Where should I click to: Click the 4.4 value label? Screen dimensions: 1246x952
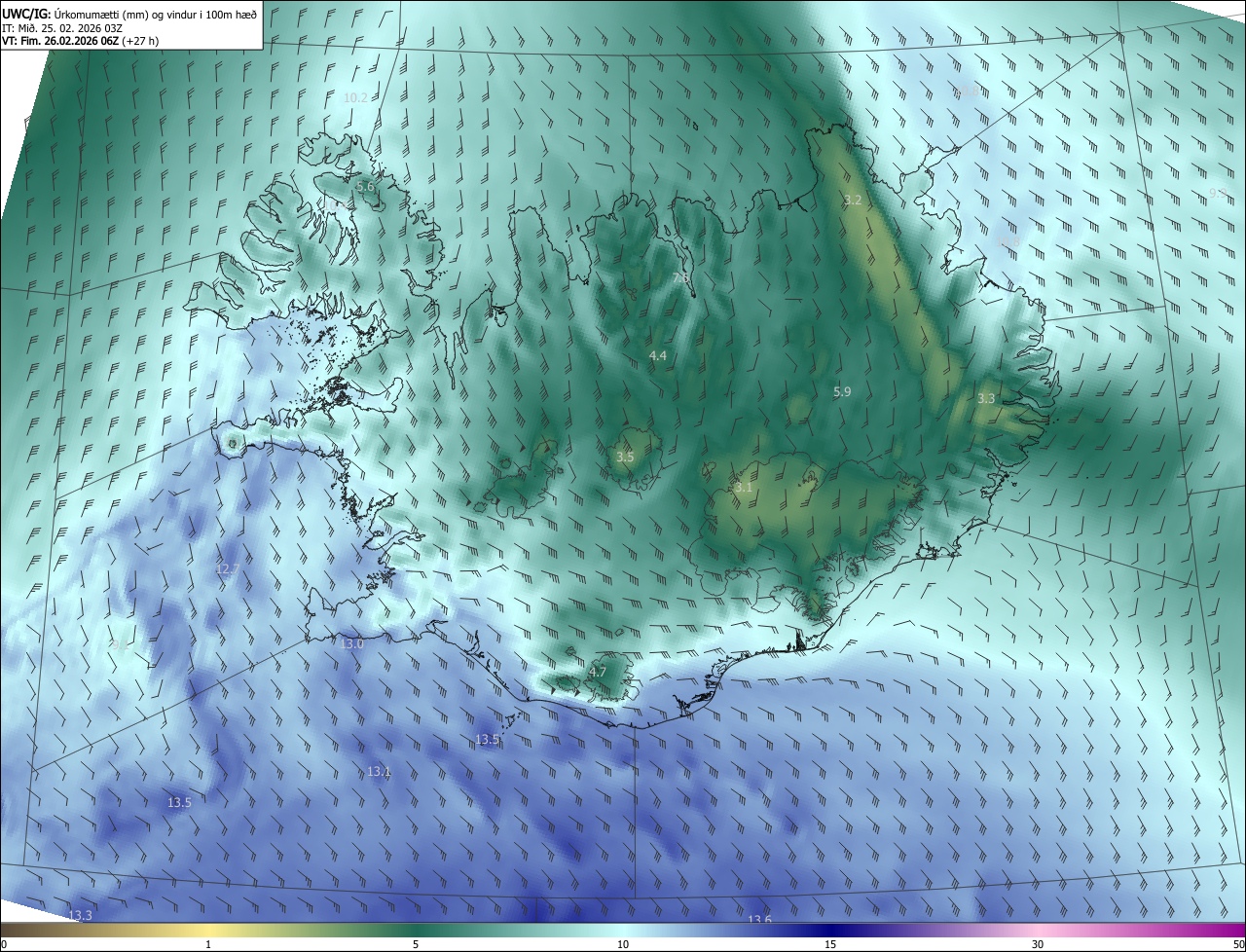658,356
